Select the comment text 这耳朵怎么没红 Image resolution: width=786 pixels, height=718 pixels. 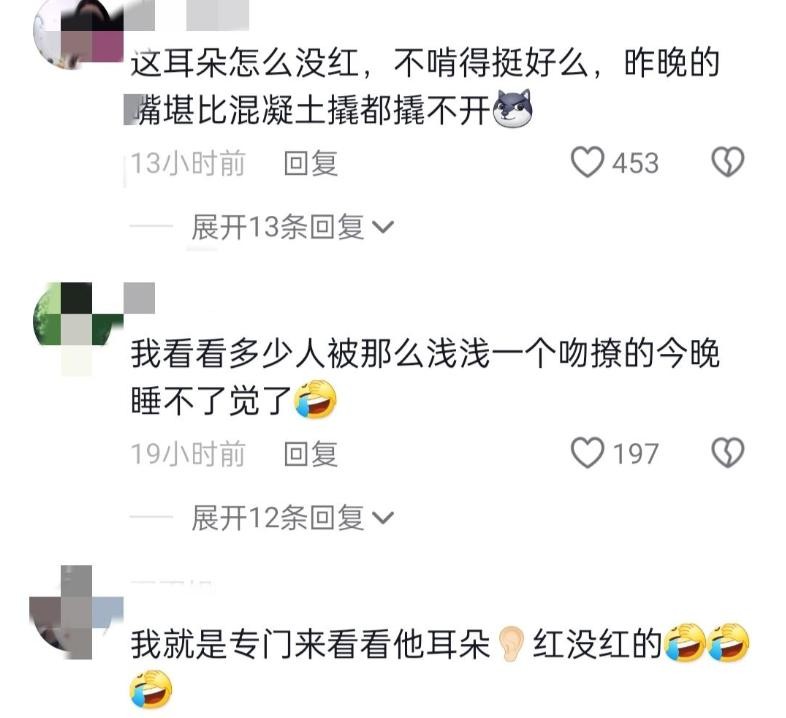[245, 63]
